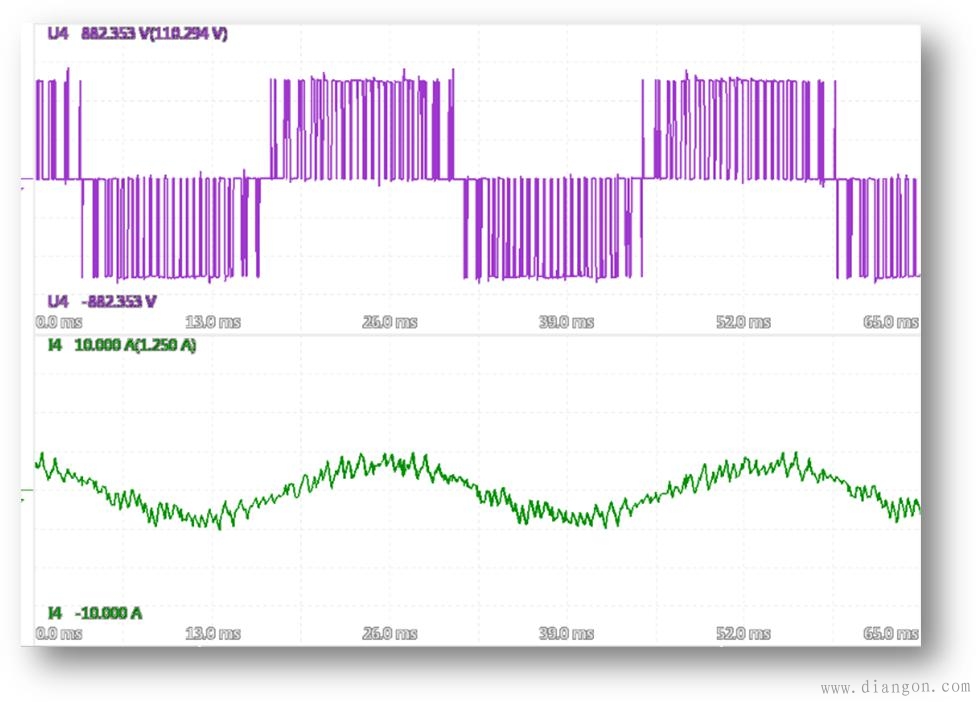This screenshot has width=976, height=702.
Task: Click the U4 882.353 V upper scale label
Action: [x=137, y=34]
